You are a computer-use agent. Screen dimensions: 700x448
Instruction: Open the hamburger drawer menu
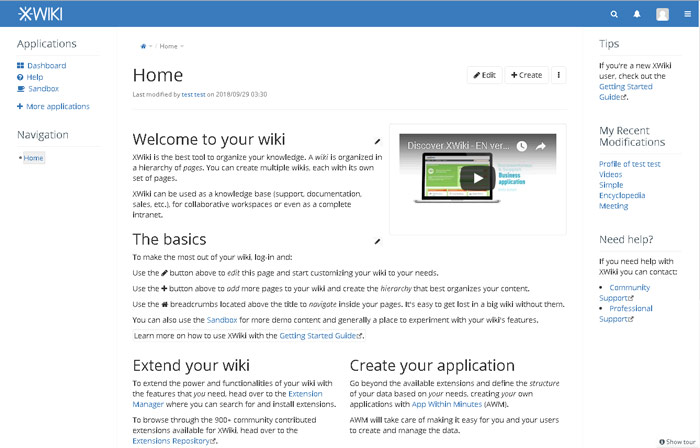[x=688, y=14]
